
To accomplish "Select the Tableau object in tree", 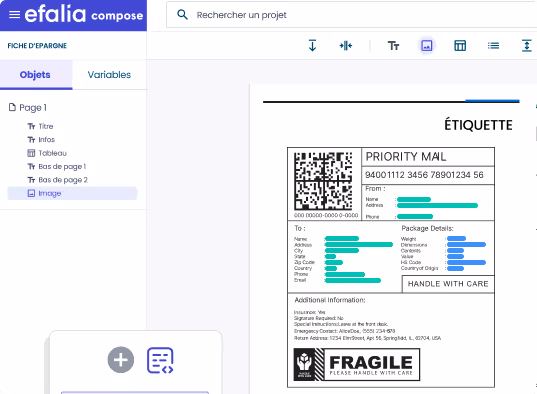I will tap(52, 153).
